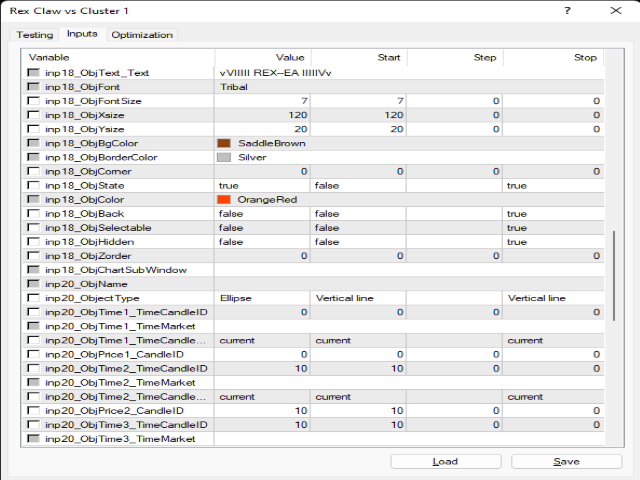Open the Tribal font value field
This screenshot has width=640, height=480.
pos(262,87)
